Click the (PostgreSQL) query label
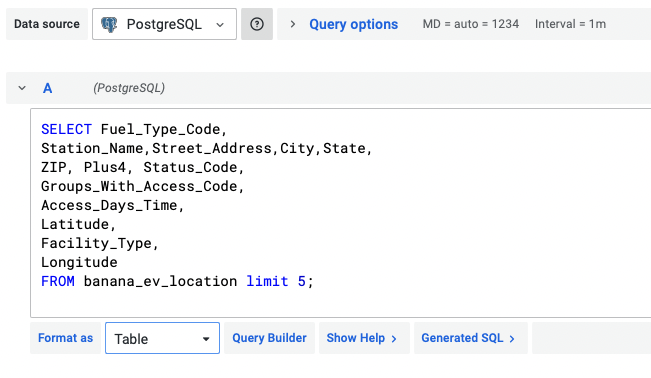 tap(129, 88)
